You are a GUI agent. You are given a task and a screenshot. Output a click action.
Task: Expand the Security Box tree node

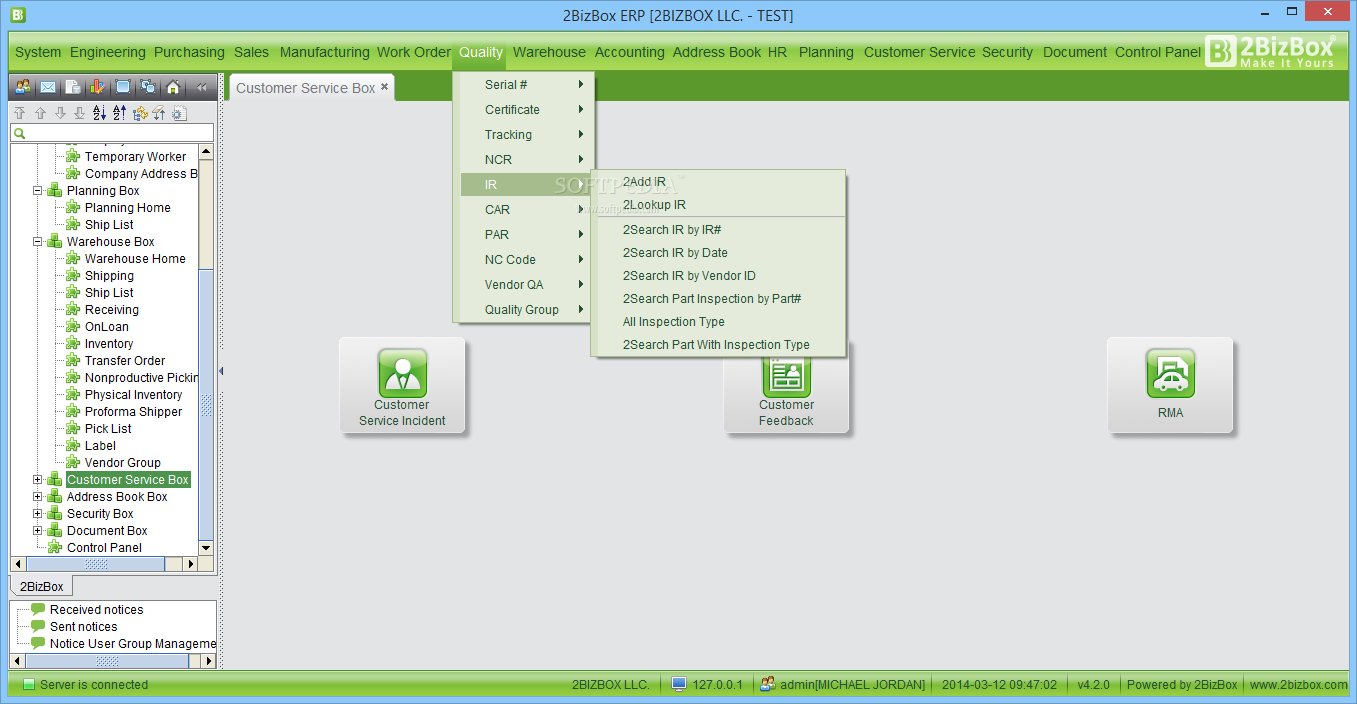(x=38, y=514)
